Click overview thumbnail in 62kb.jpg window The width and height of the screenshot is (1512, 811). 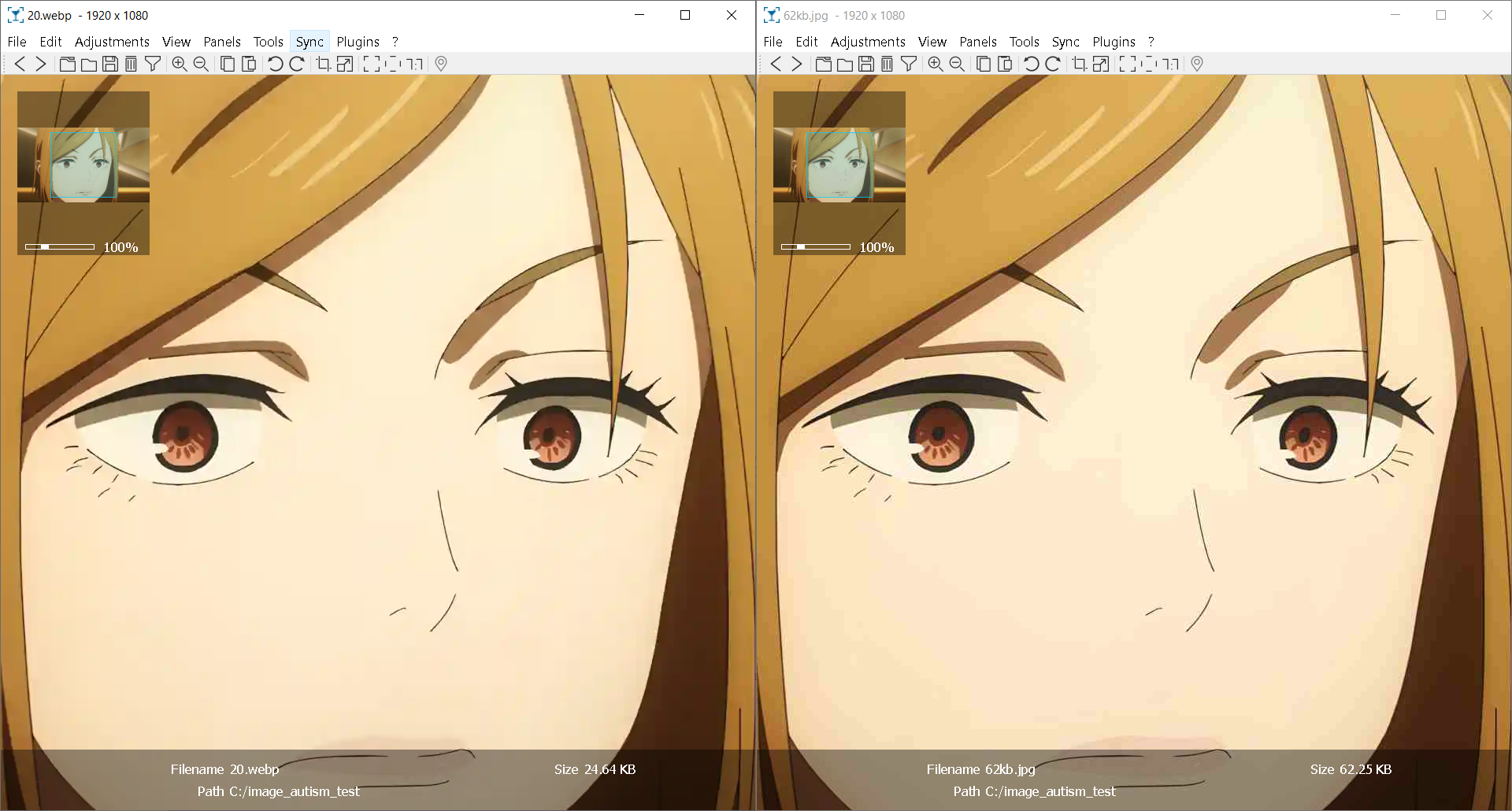pos(839,165)
